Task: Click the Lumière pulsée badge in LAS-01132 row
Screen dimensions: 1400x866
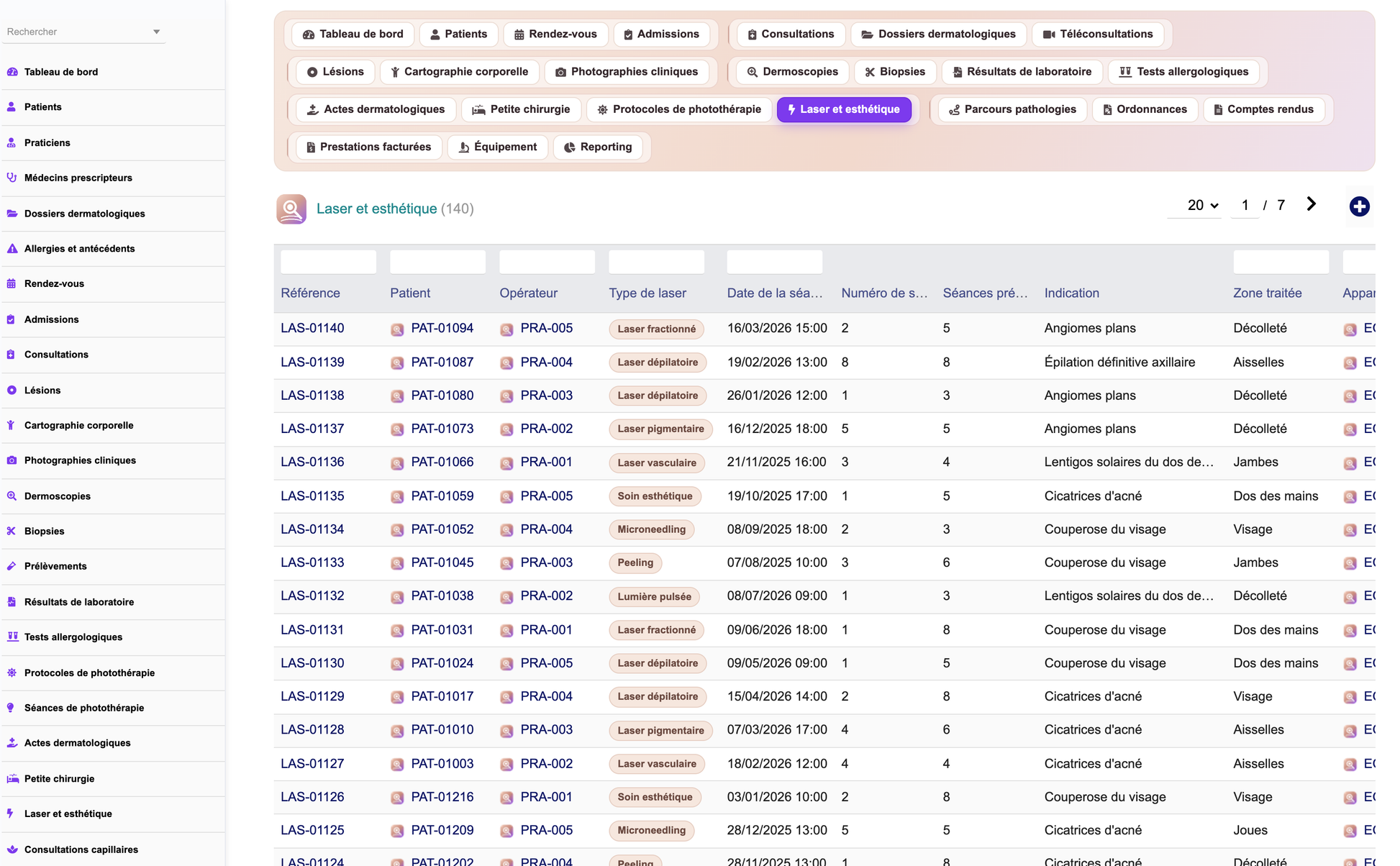Action: 654,597
